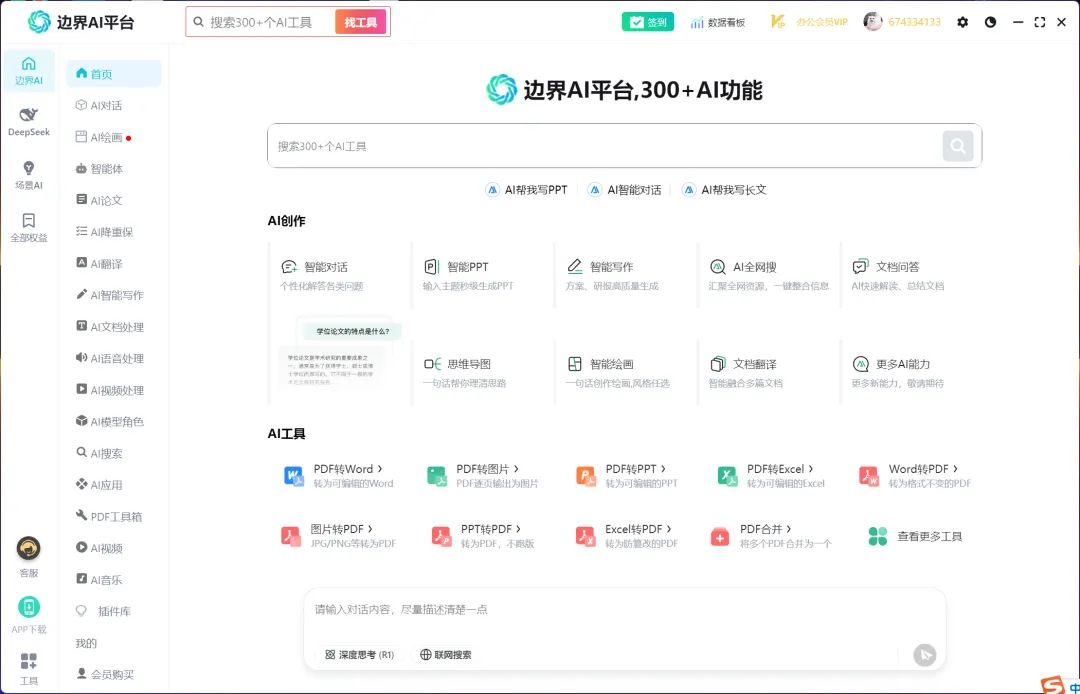
Task: Open the PDF转图片 tool
Action: coord(482,476)
